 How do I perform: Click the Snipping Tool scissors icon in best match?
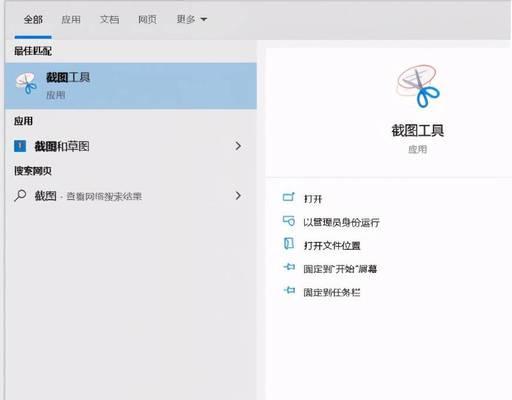[26, 83]
